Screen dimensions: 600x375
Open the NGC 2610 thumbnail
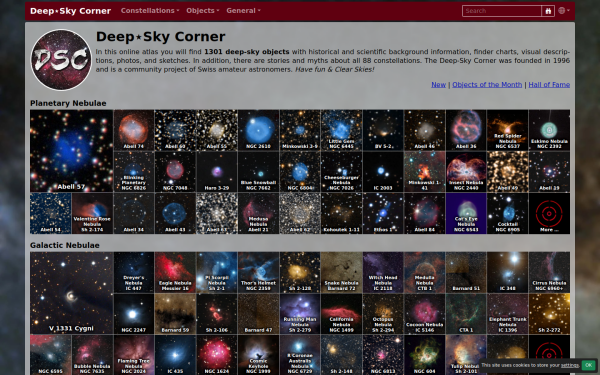coord(258,130)
